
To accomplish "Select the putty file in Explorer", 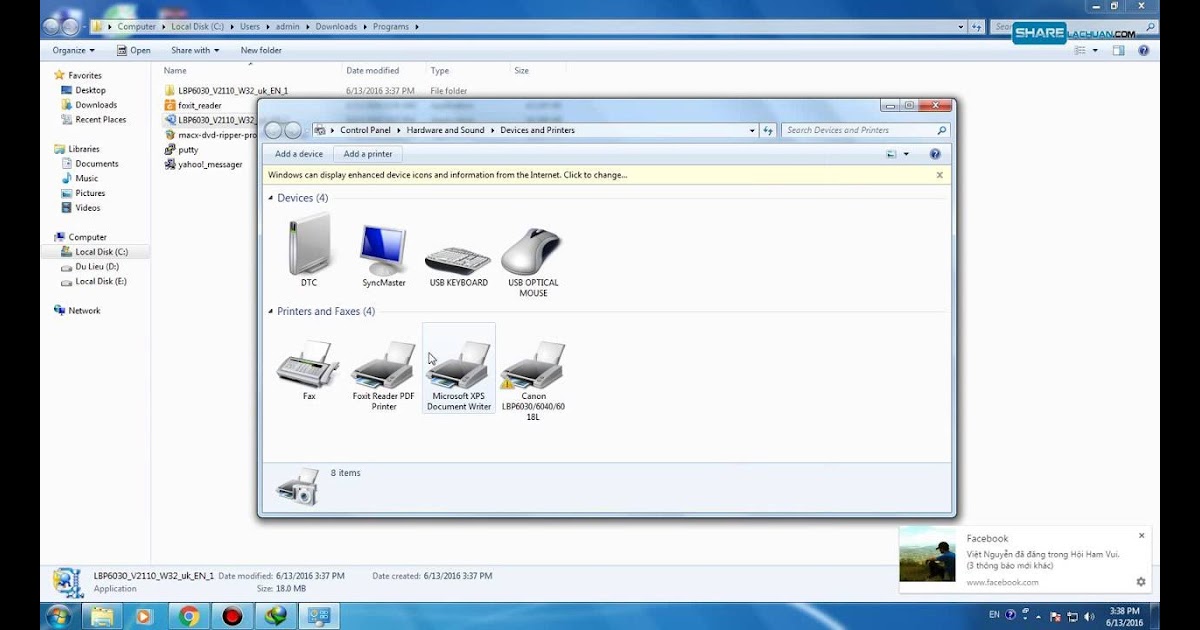I will point(188,150).
